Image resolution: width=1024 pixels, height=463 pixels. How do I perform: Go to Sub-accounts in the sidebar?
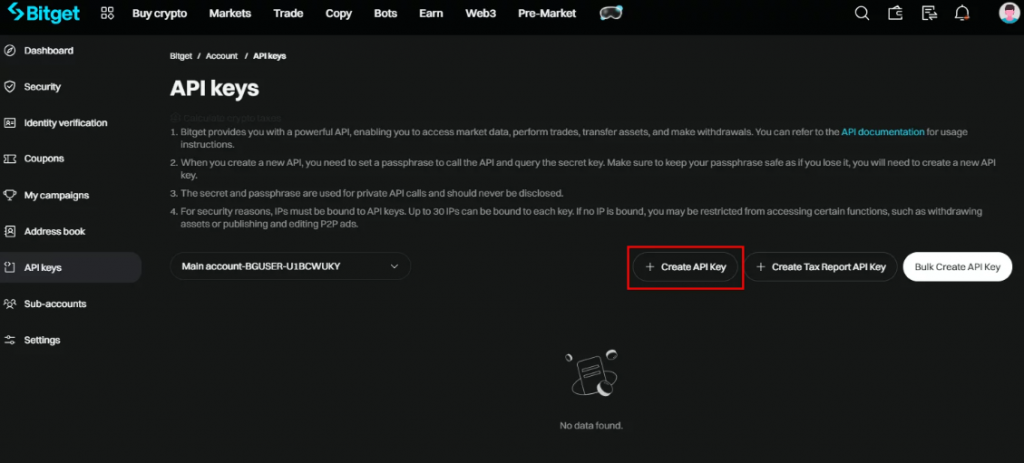55,304
